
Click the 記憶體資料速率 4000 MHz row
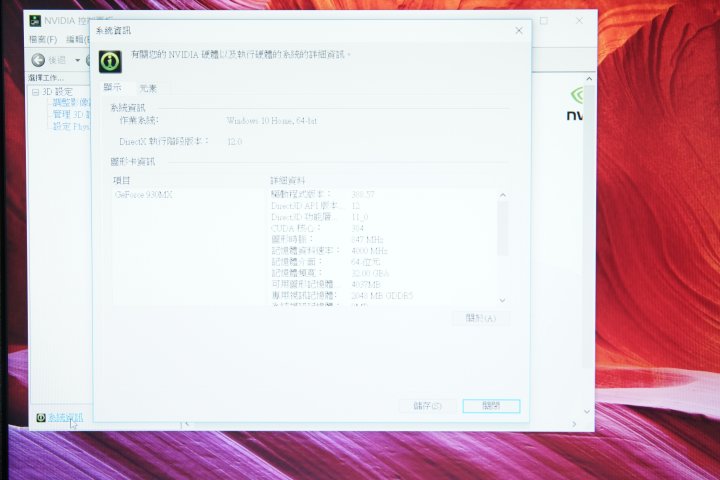coord(329,251)
